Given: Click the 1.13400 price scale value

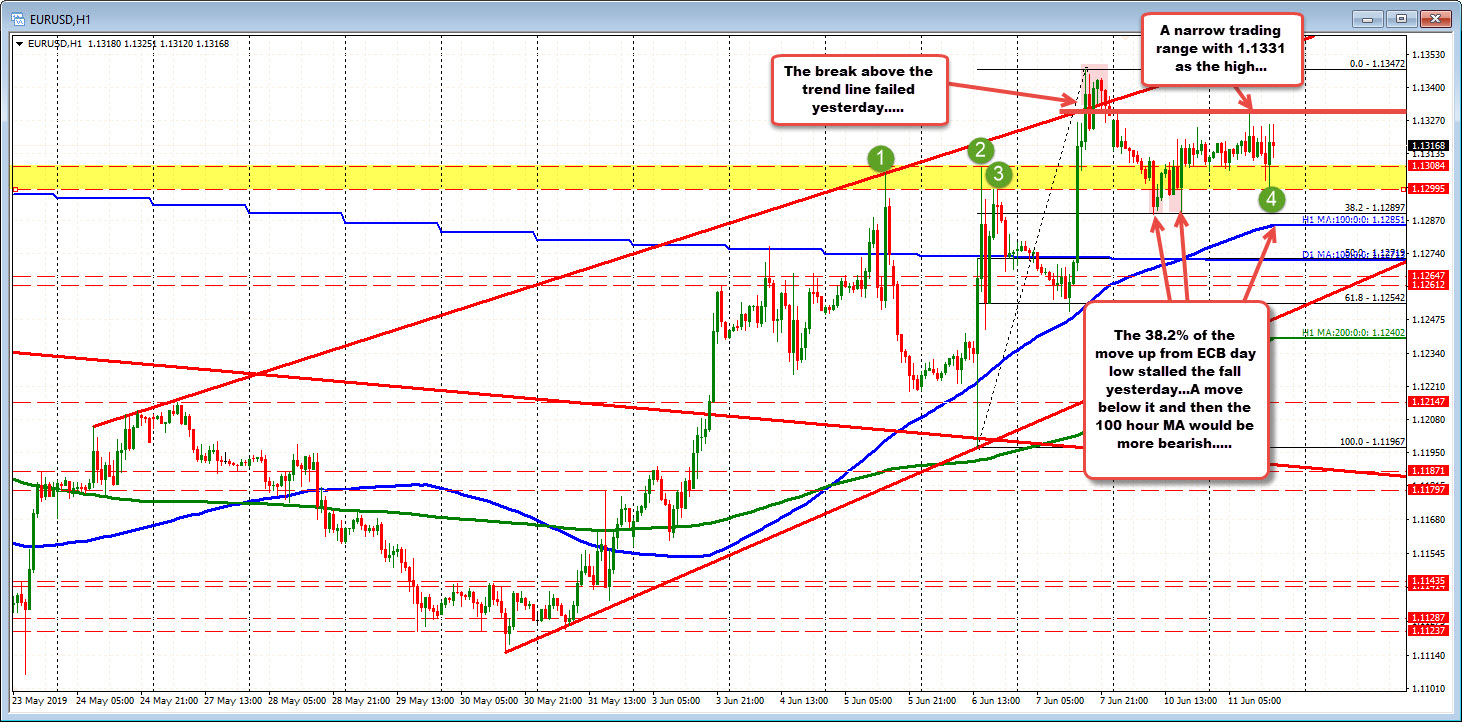Looking at the screenshot, I should [1428, 88].
